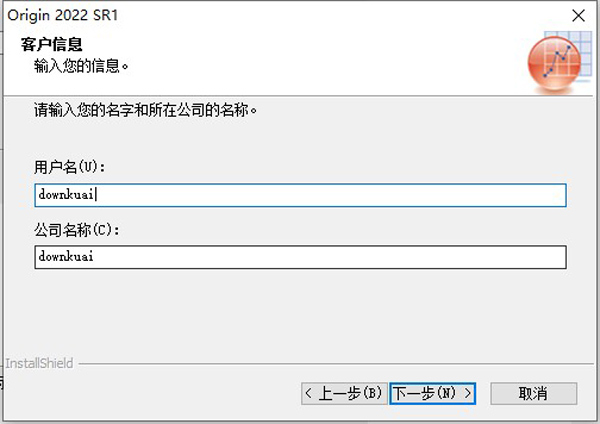Click the InstallShield label
This screenshot has width=600, height=424.
pyautogui.click(x=39, y=363)
